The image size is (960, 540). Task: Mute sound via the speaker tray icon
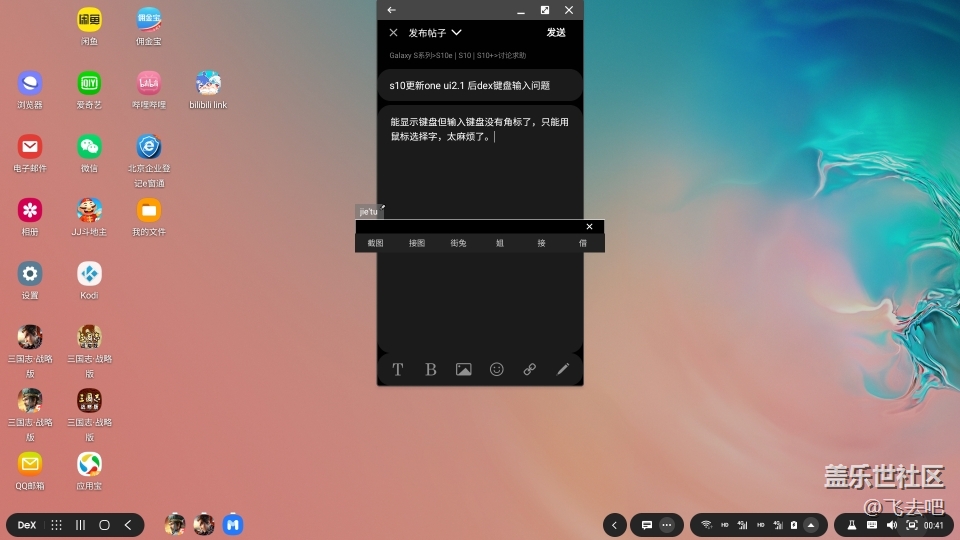pyautogui.click(x=892, y=525)
